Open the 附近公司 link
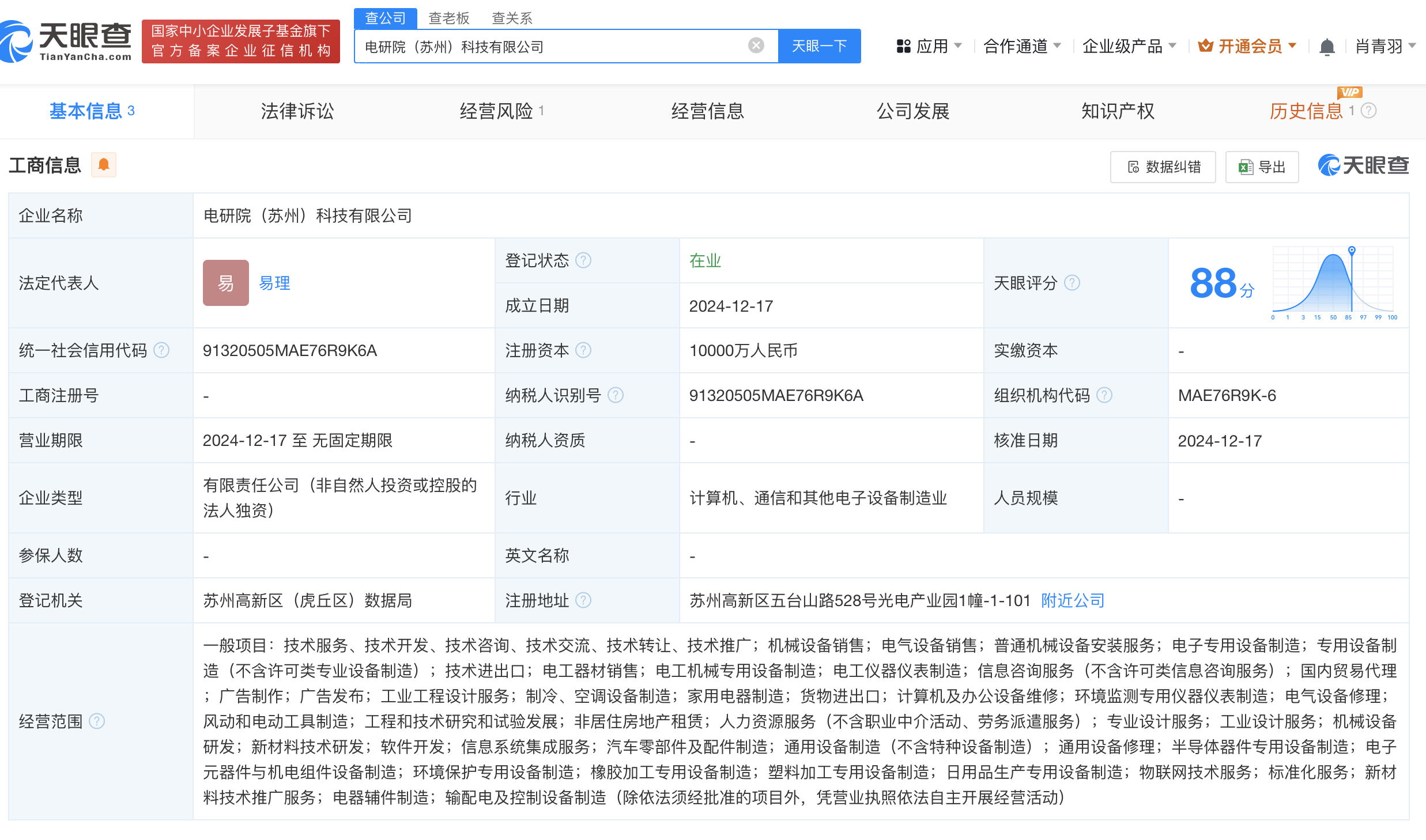 click(x=1072, y=600)
